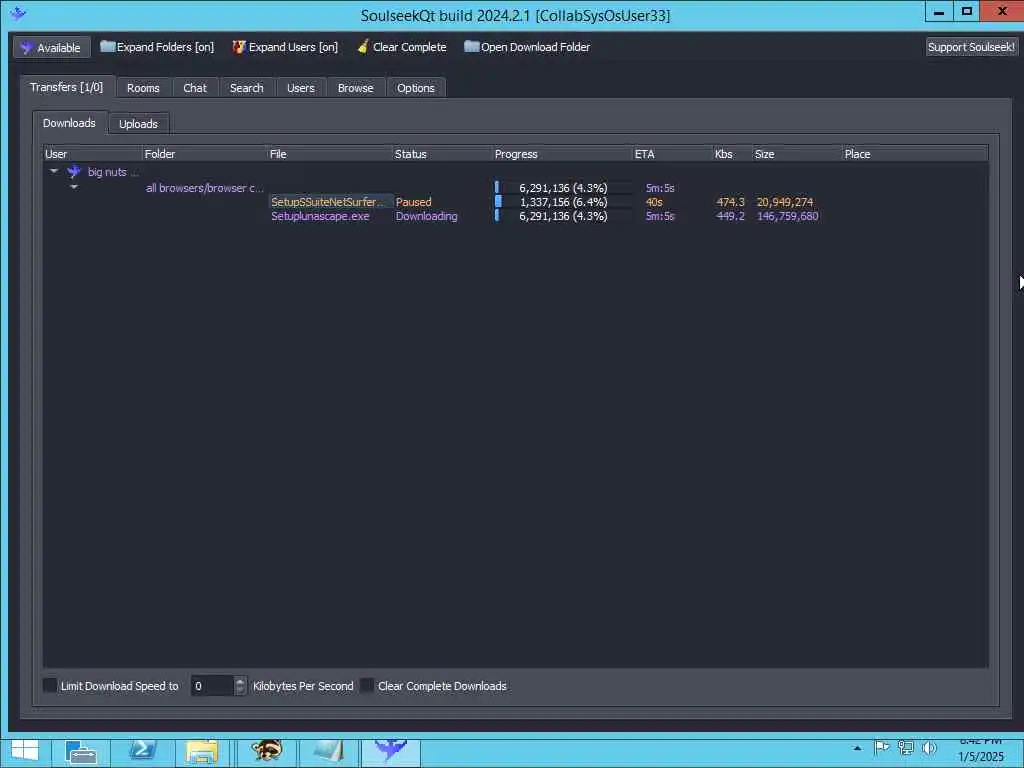
Task: Click the Paused status text
Action: click(x=413, y=202)
